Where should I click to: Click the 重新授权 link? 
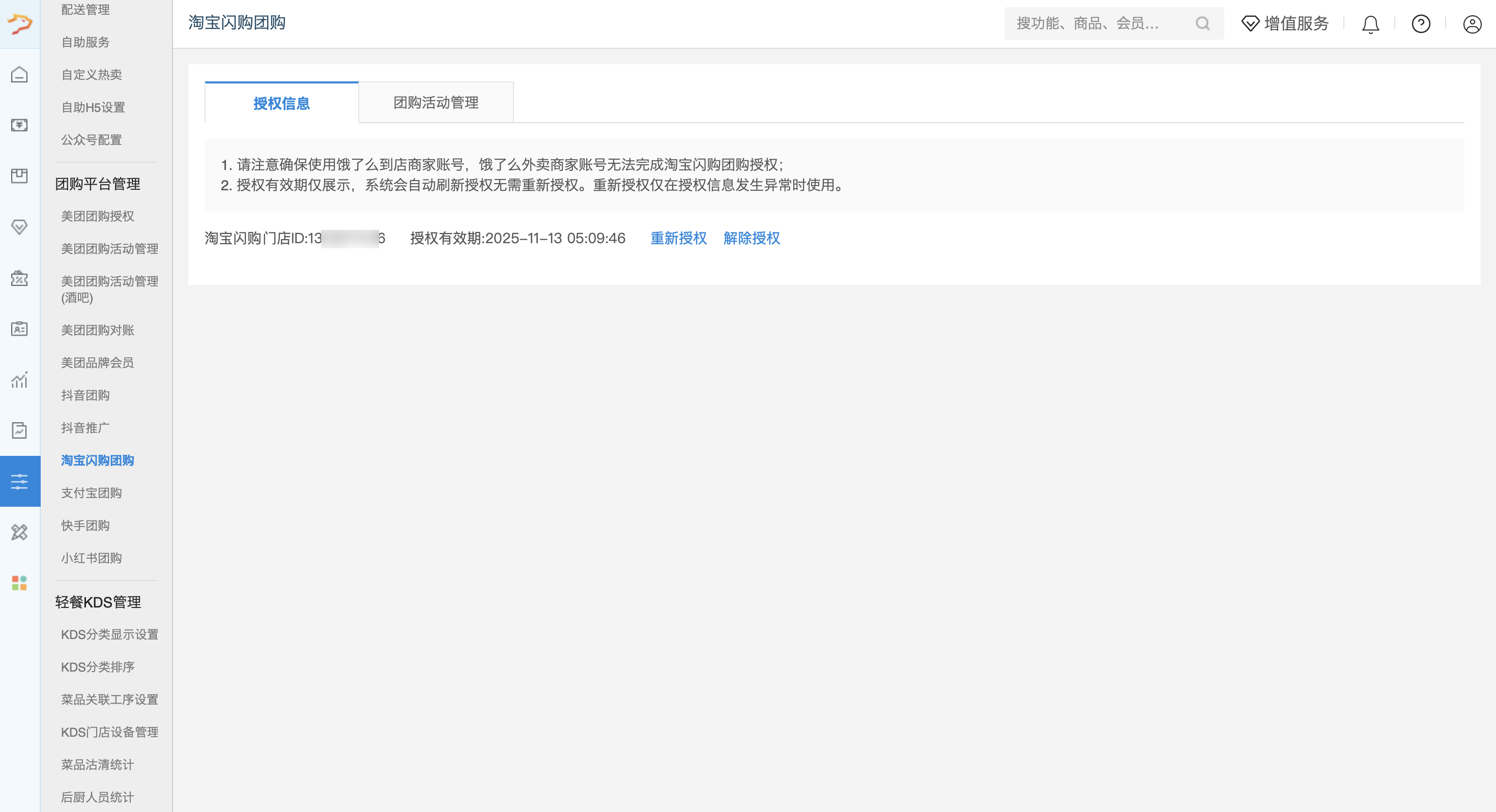point(678,238)
